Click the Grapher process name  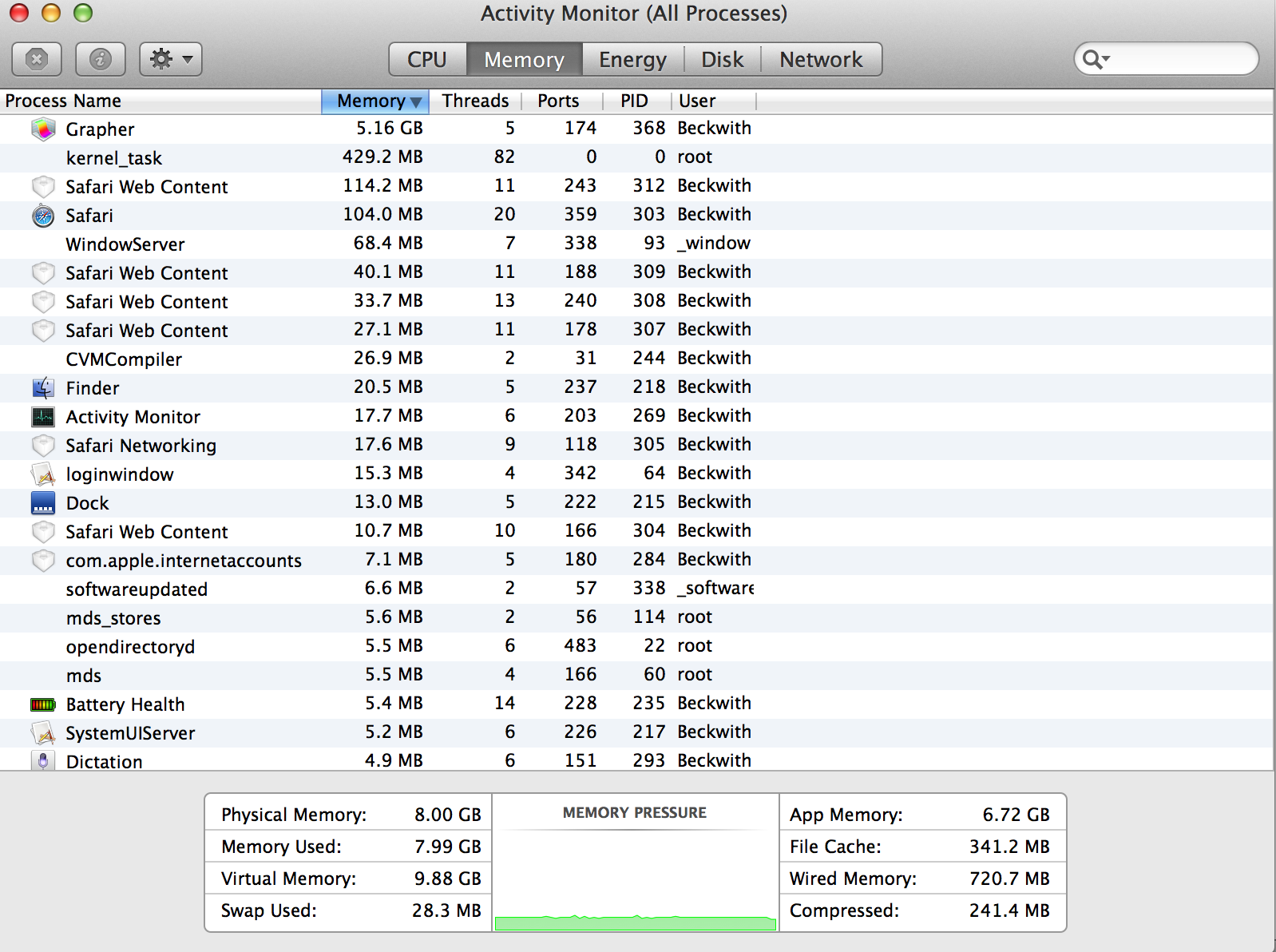coord(100,129)
